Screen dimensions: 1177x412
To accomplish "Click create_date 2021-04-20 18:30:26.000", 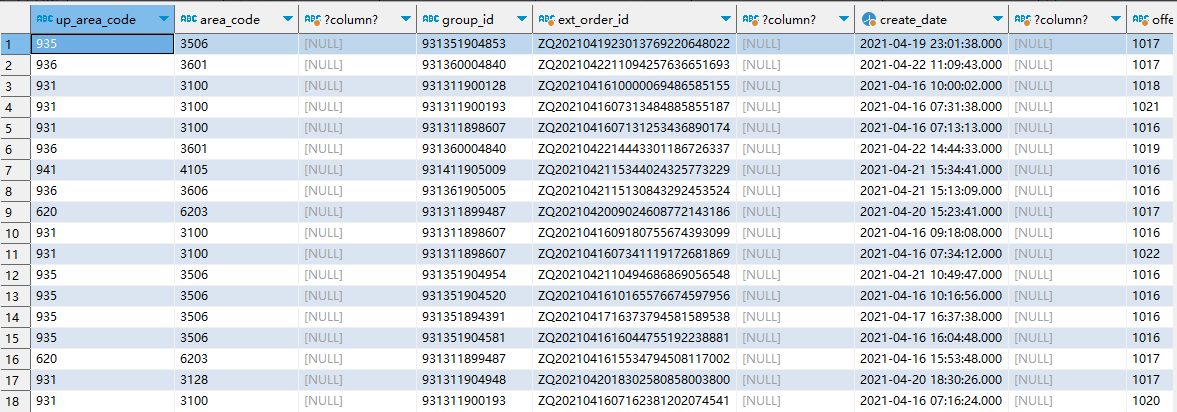I will point(932,380).
